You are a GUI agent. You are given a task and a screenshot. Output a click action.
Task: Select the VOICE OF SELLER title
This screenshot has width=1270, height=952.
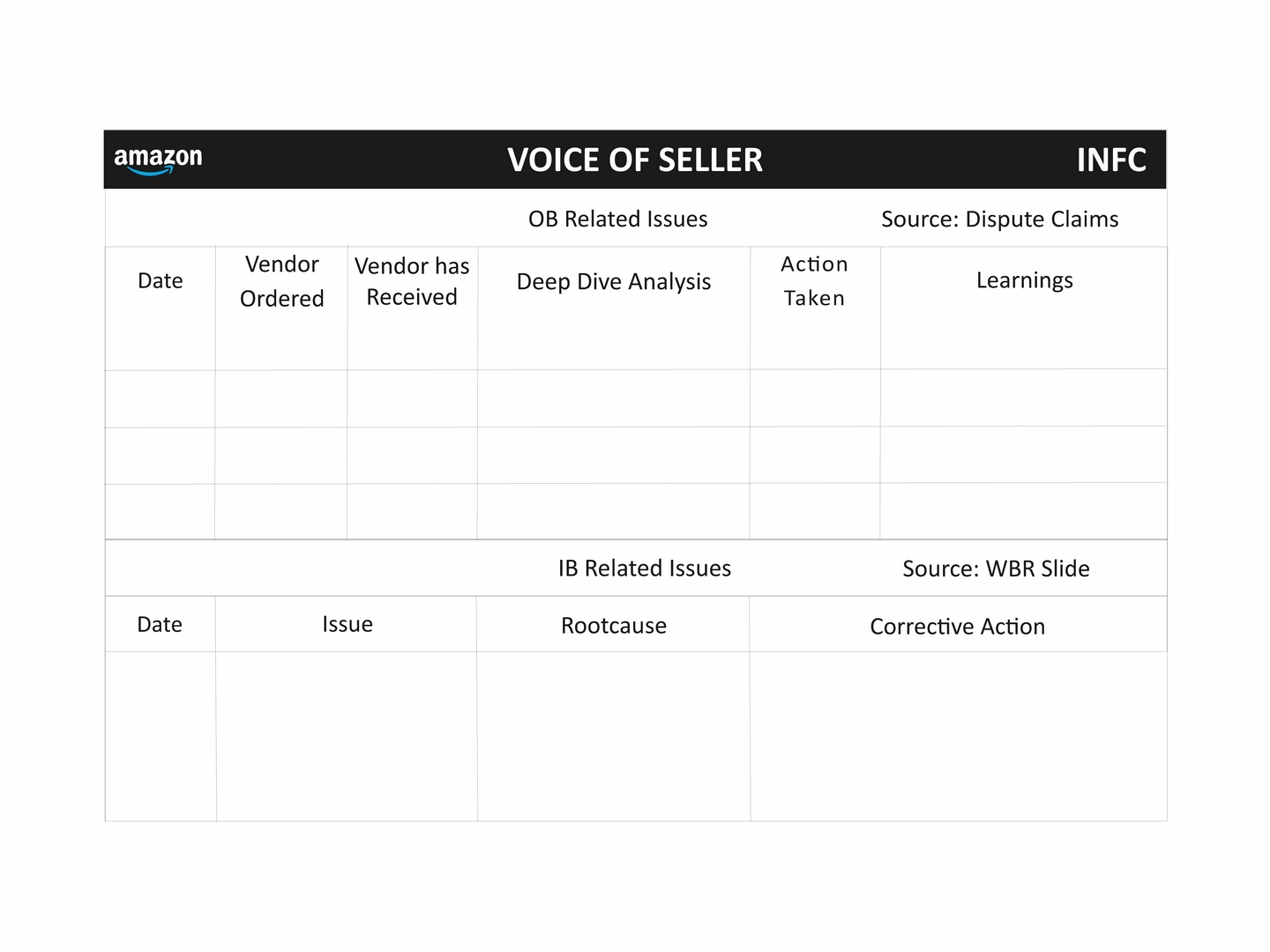point(635,160)
